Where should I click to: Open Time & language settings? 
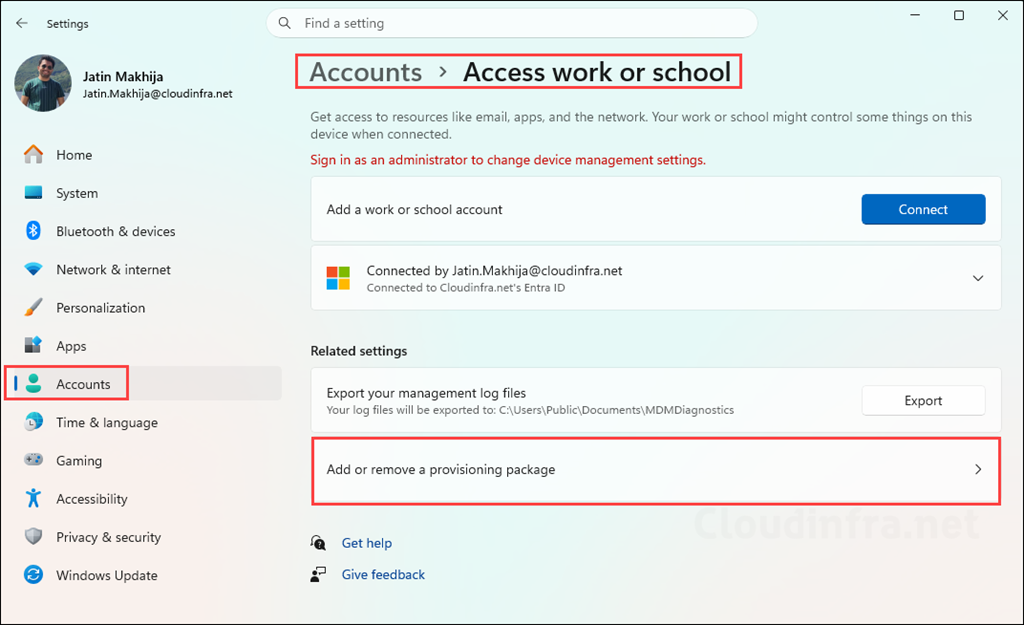click(x=107, y=423)
